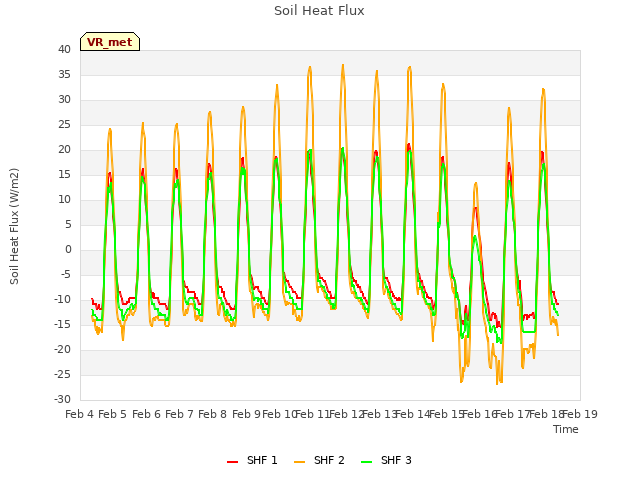Click the -25 y-axis tick value
This screenshot has height=480, width=640.
[62, 375]
